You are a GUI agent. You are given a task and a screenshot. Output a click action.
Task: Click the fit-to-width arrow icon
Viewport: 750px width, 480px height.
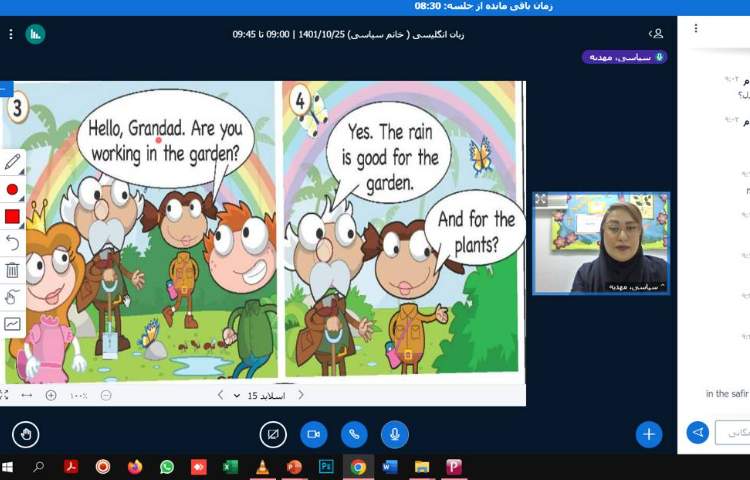click(x=26, y=395)
